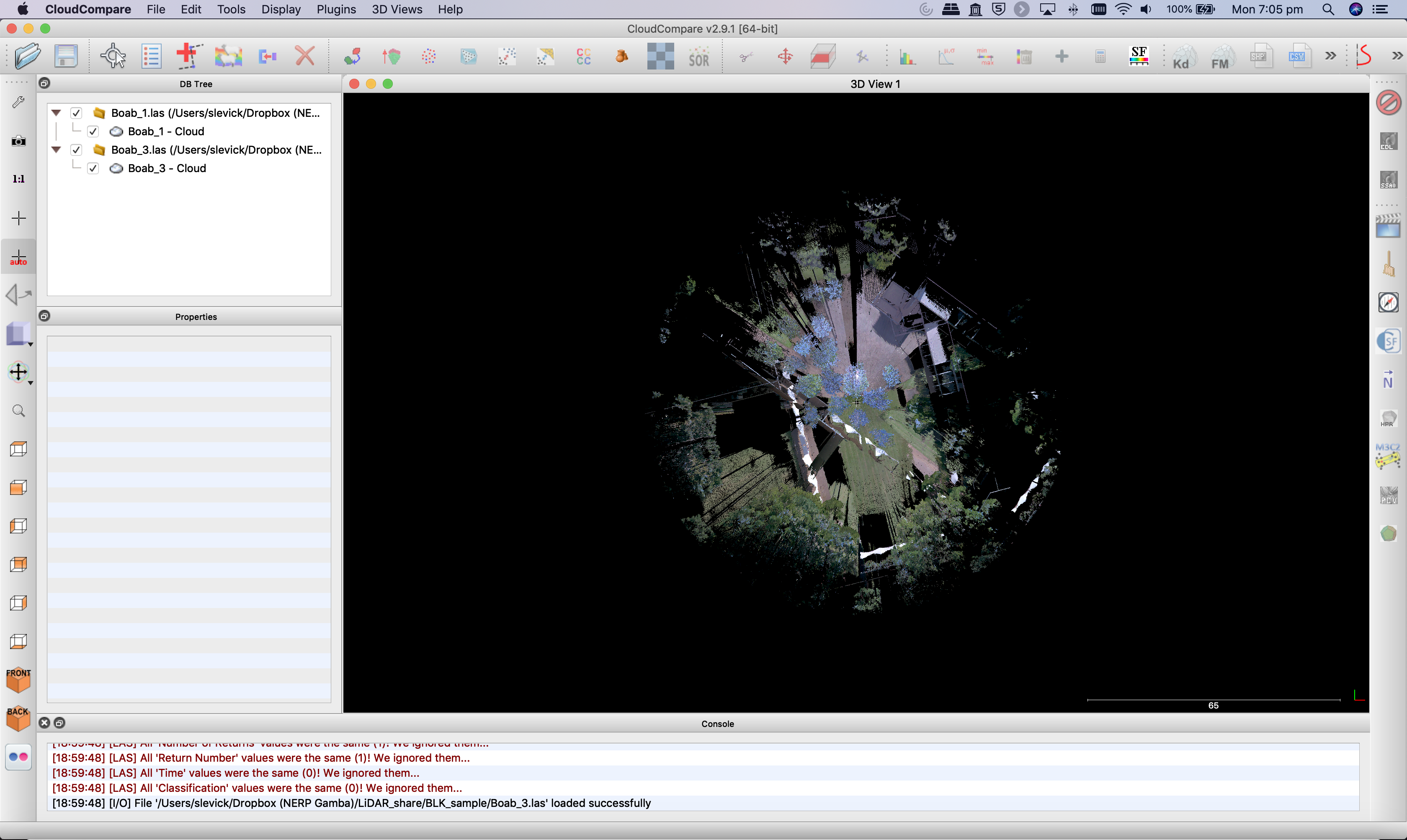This screenshot has height=840, width=1407.
Task: Select the Translate/Rotate tool
Action: pyautogui.click(x=785, y=56)
